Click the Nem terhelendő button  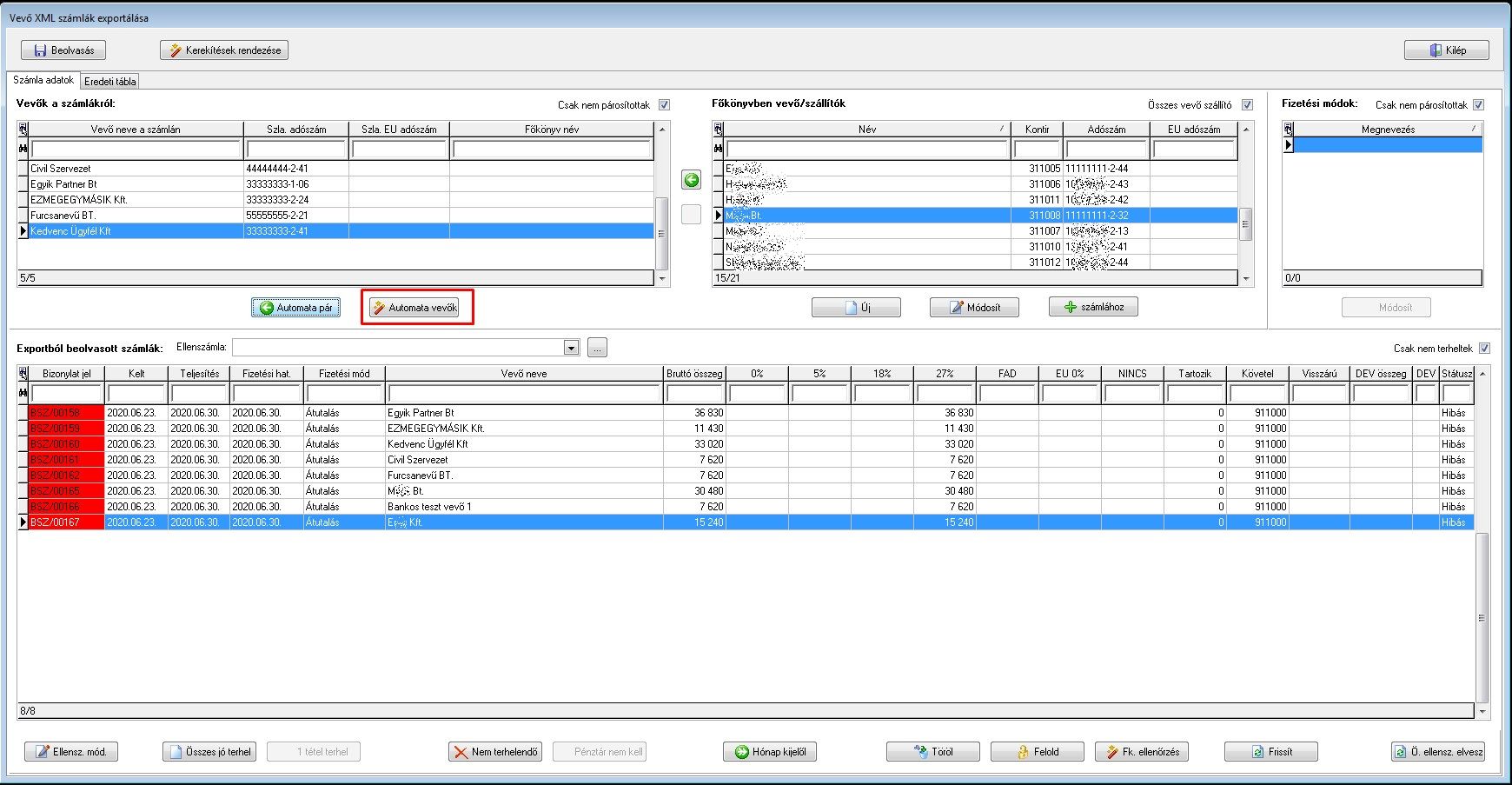click(495, 752)
